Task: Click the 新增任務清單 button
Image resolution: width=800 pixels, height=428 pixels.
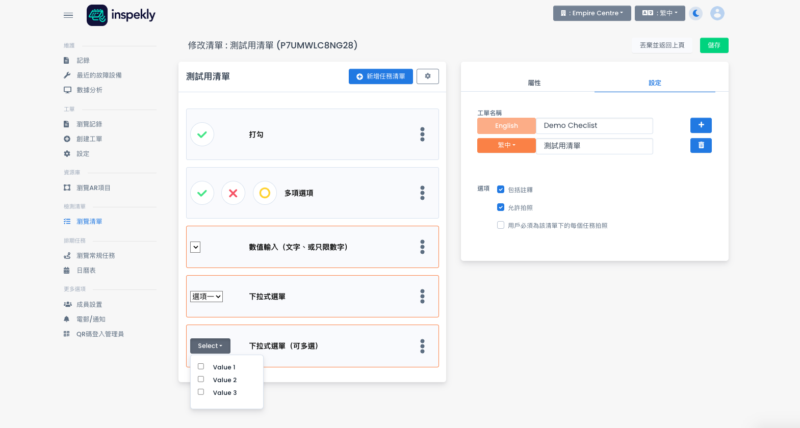Action: (x=380, y=76)
